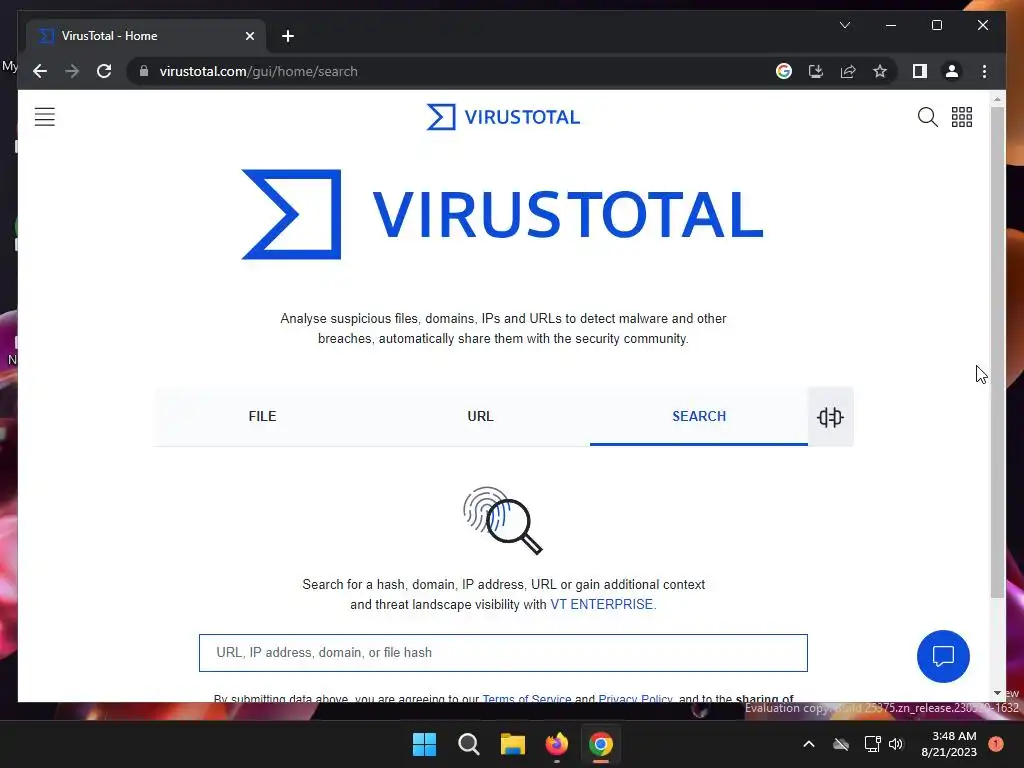Open the apps grid icon in page header
Screen dimensions: 1024x768
[961, 117]
